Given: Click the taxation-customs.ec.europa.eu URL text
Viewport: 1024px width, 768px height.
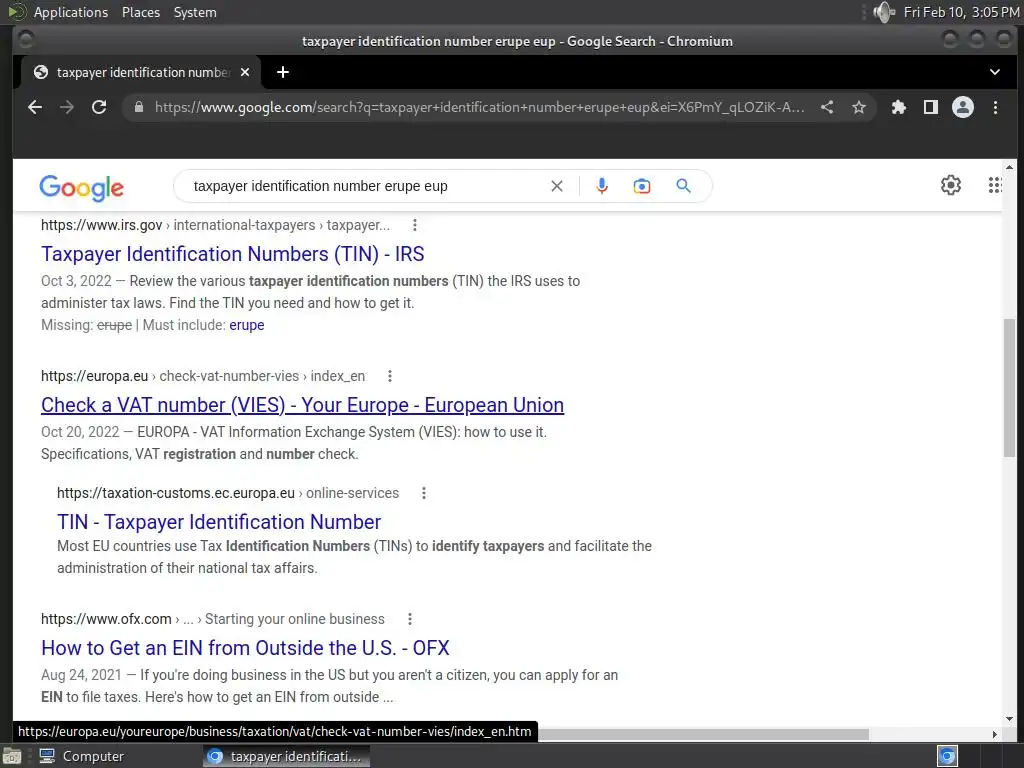Looking at the screenshot, I should tap(176, 493).
